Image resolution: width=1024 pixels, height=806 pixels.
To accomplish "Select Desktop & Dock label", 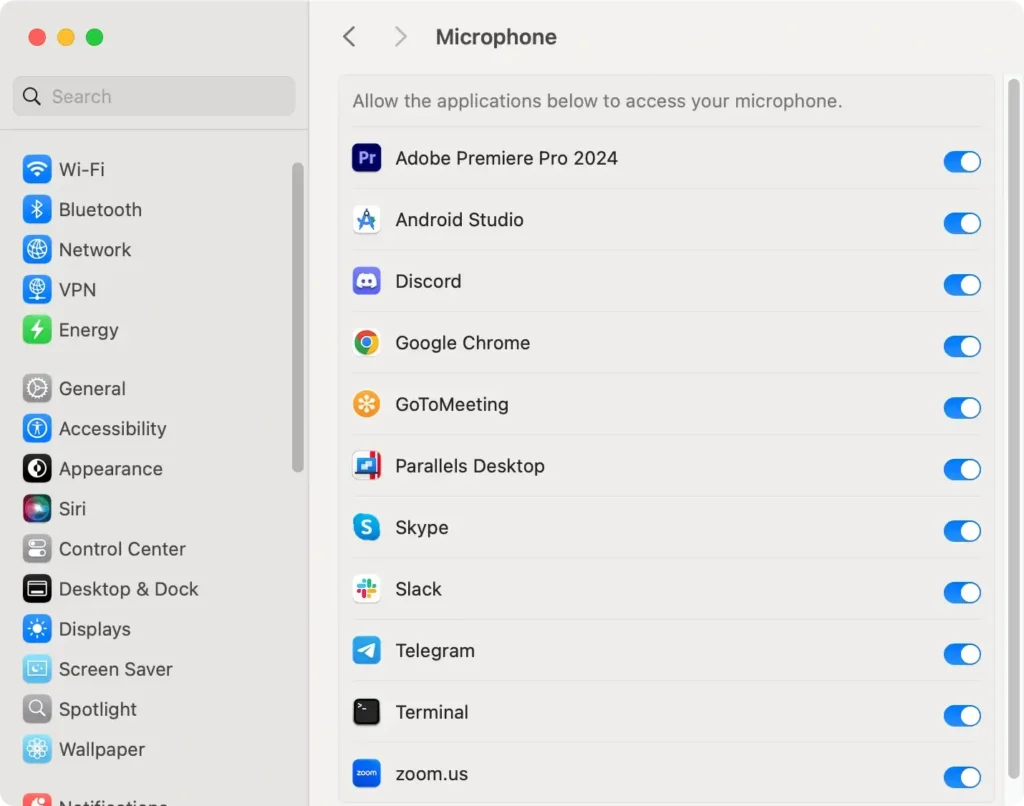I will pos(129,588).
